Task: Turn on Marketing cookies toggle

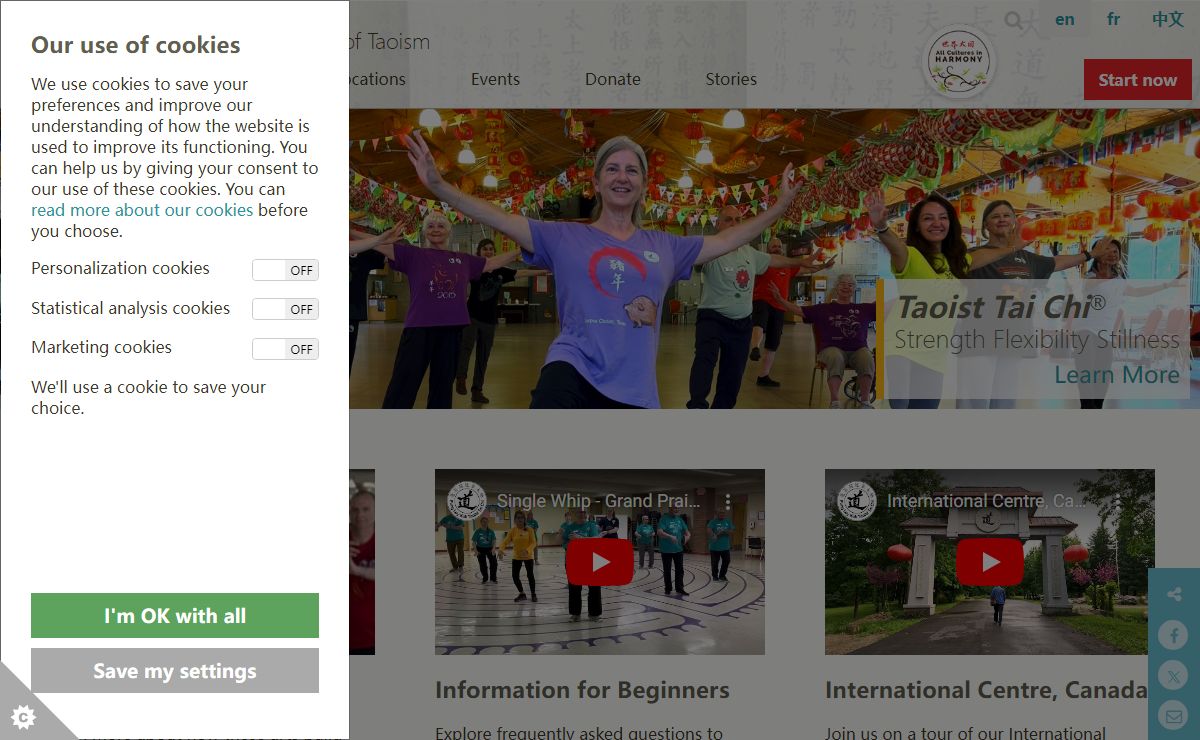Action: 285,349
